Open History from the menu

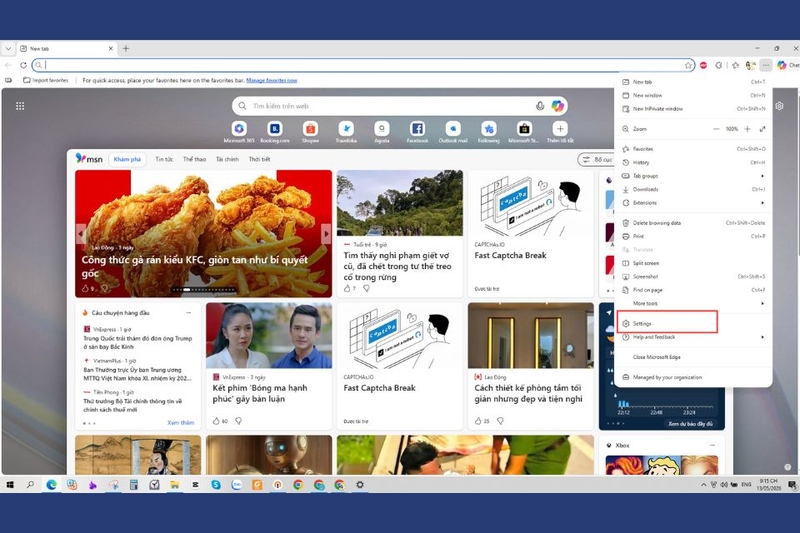(693, 163)
